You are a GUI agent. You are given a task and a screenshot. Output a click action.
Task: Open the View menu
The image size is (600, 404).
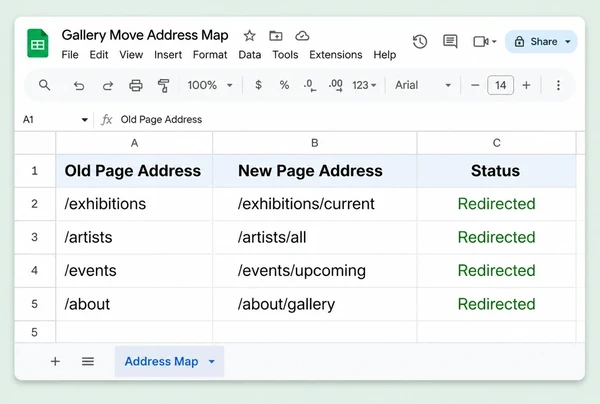tap(131, 55)
